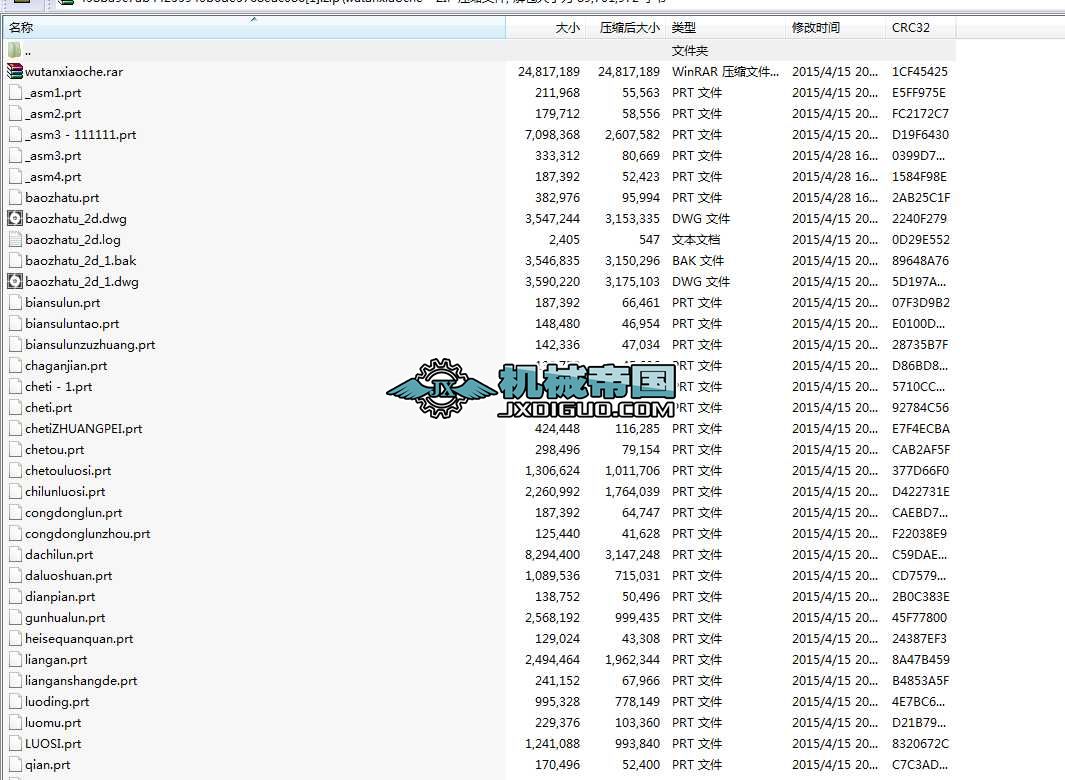
Task: Select the file name liangan.prt
Action: pos(56,660)
